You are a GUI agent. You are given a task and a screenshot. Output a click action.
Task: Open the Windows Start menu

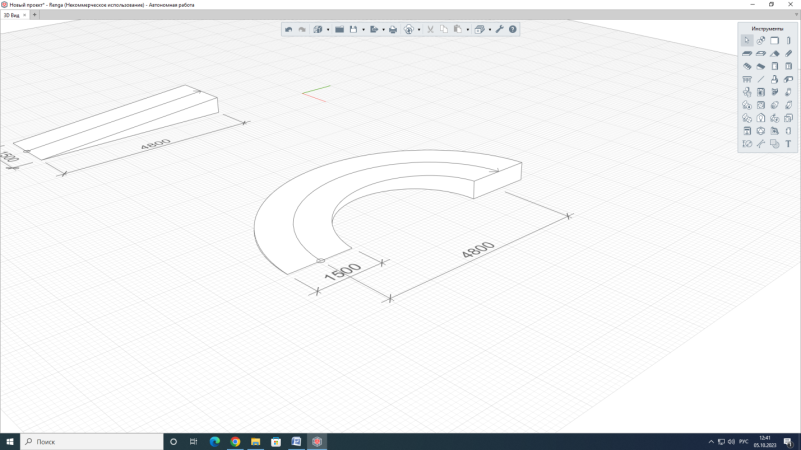coord(10,441)
